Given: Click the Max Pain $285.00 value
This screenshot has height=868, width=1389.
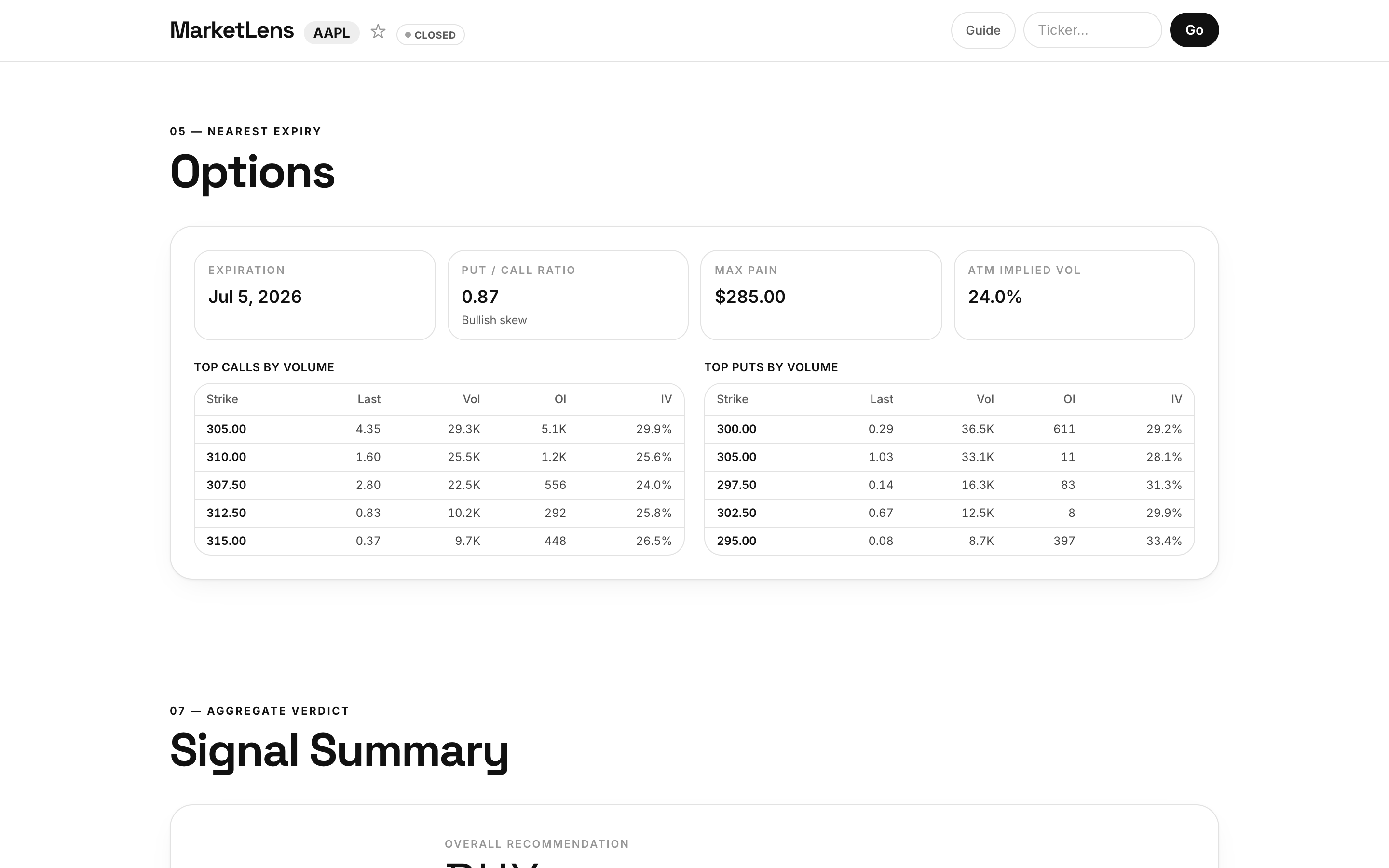Looking at the screenshot, I should click(749, 297).
